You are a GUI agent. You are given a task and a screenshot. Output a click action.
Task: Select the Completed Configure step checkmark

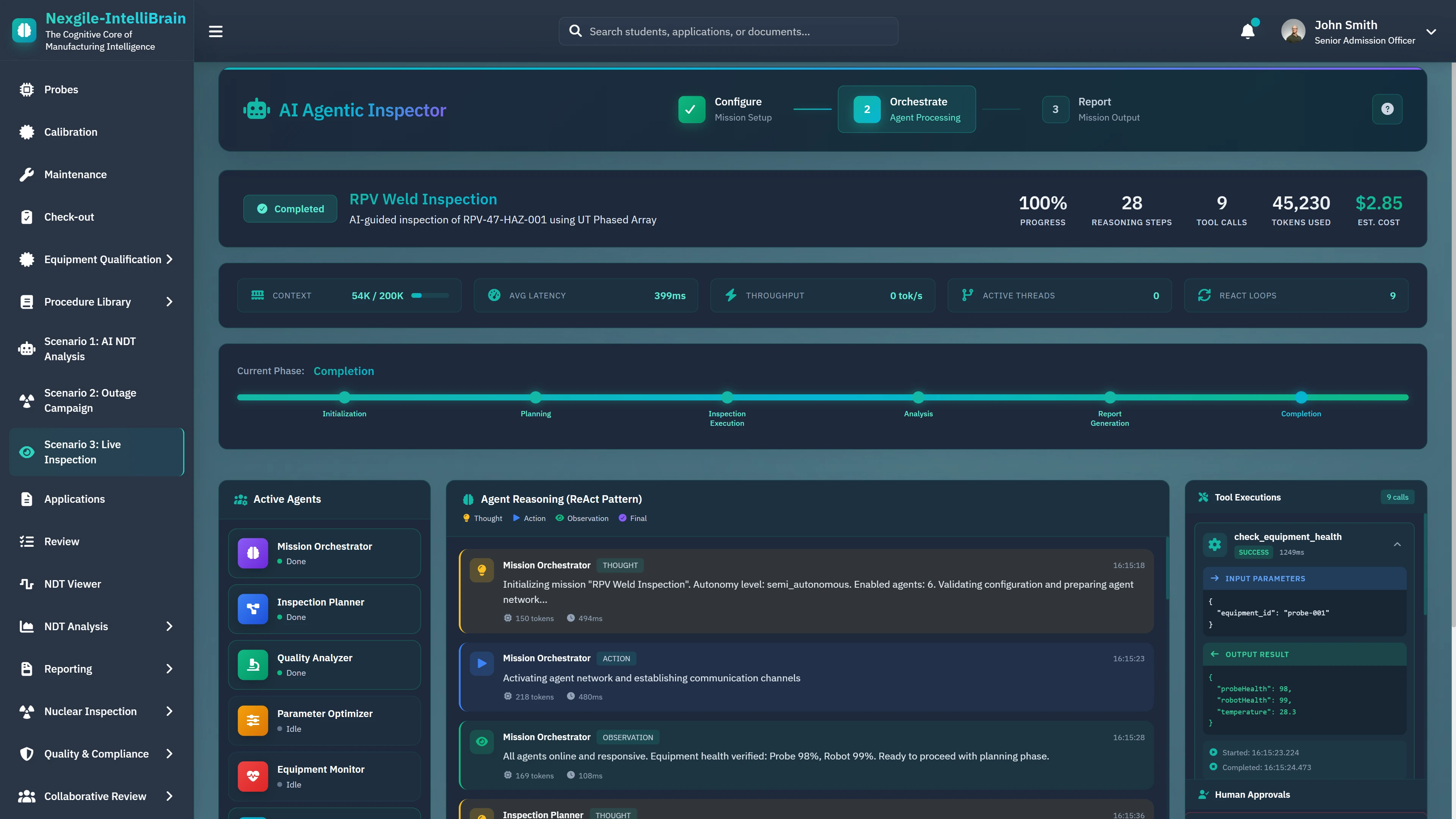coord(691,109)
